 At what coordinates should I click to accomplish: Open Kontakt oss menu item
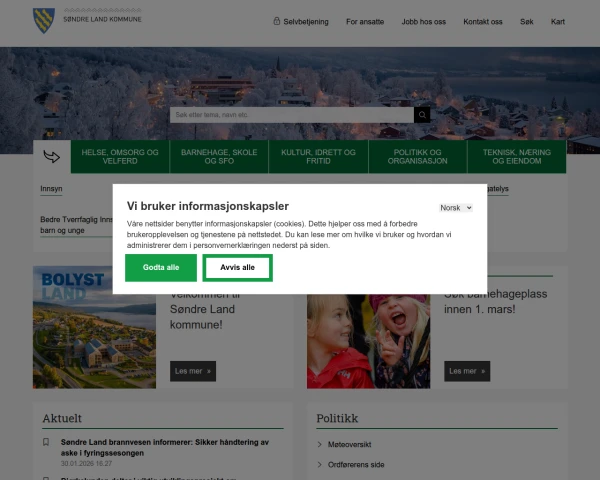483,22
